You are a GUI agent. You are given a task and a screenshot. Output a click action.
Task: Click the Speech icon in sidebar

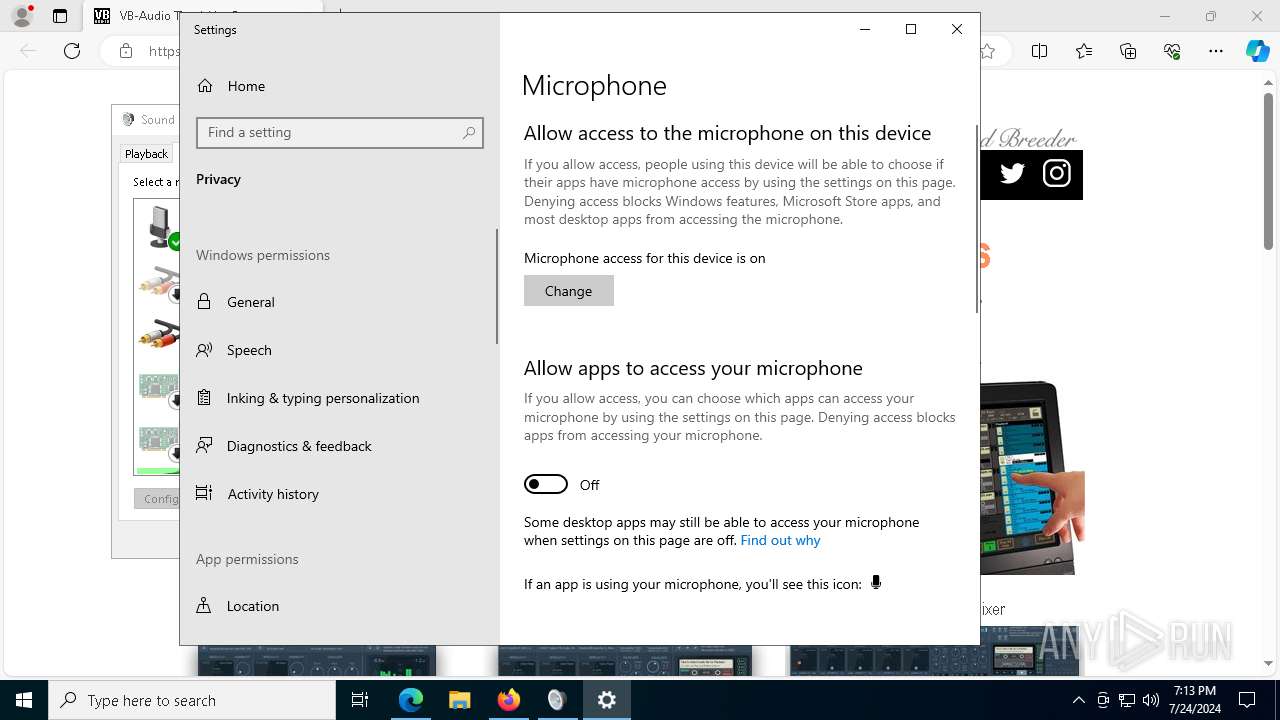pos(204,349)
